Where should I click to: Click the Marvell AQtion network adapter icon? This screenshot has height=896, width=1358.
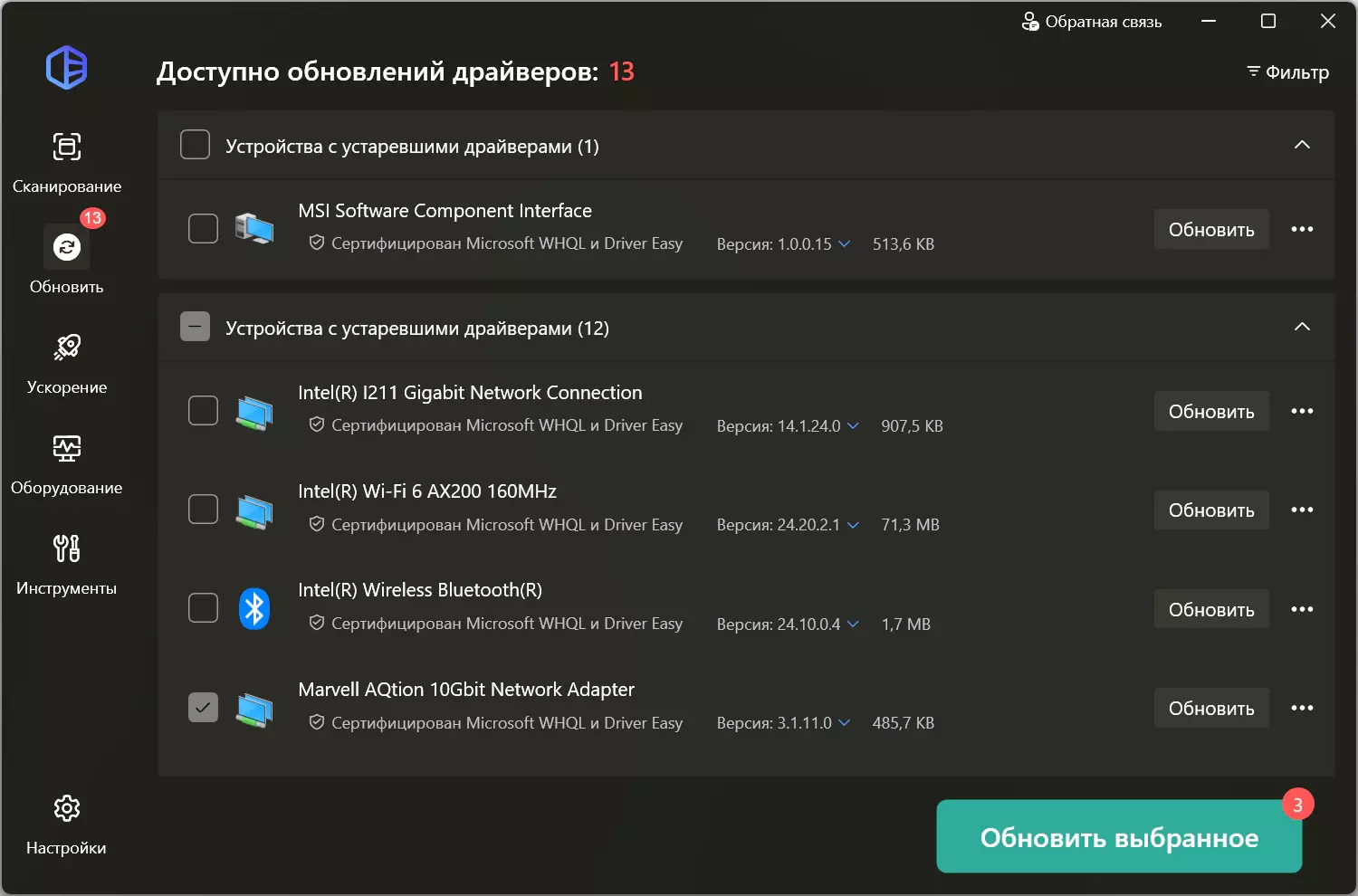[x=254, y=709]
